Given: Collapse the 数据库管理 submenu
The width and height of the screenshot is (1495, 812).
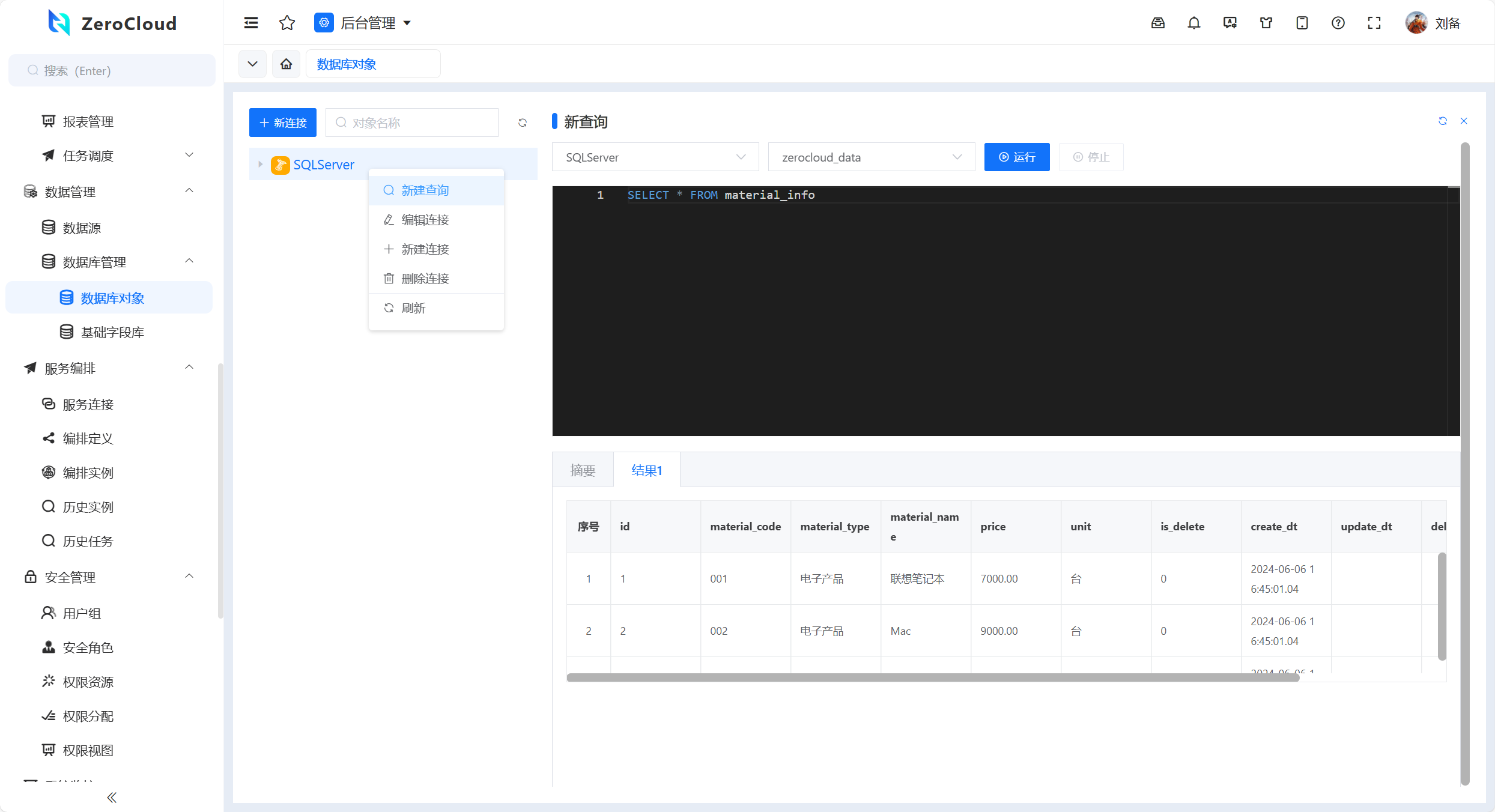Looking at the screenshot, I should [189, 261].
